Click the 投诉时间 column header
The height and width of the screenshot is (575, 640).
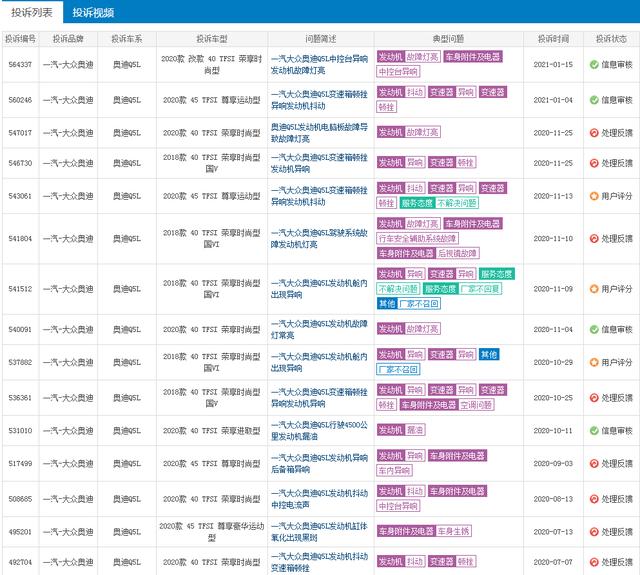pos(553,39)
